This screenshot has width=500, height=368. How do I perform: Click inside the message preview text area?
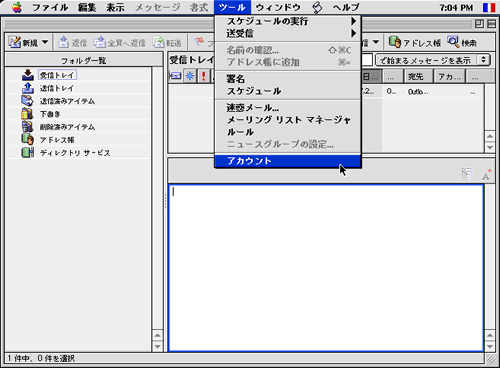(326, 268)
